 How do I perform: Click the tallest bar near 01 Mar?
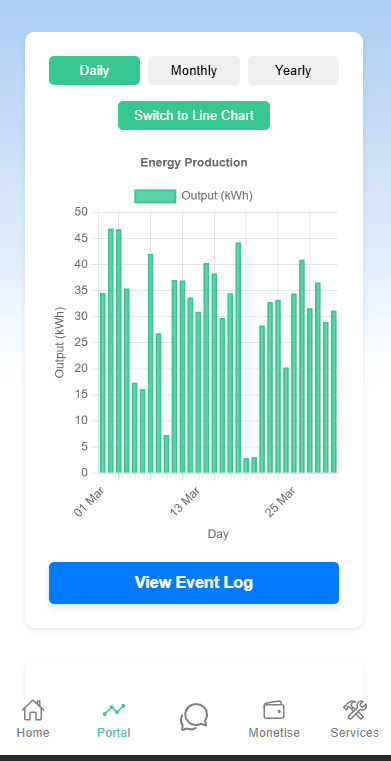[x=111, y=350]
